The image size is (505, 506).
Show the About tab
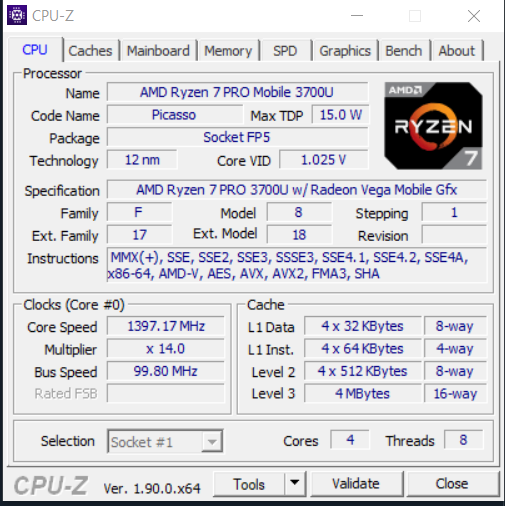click(x=457, y=51)
